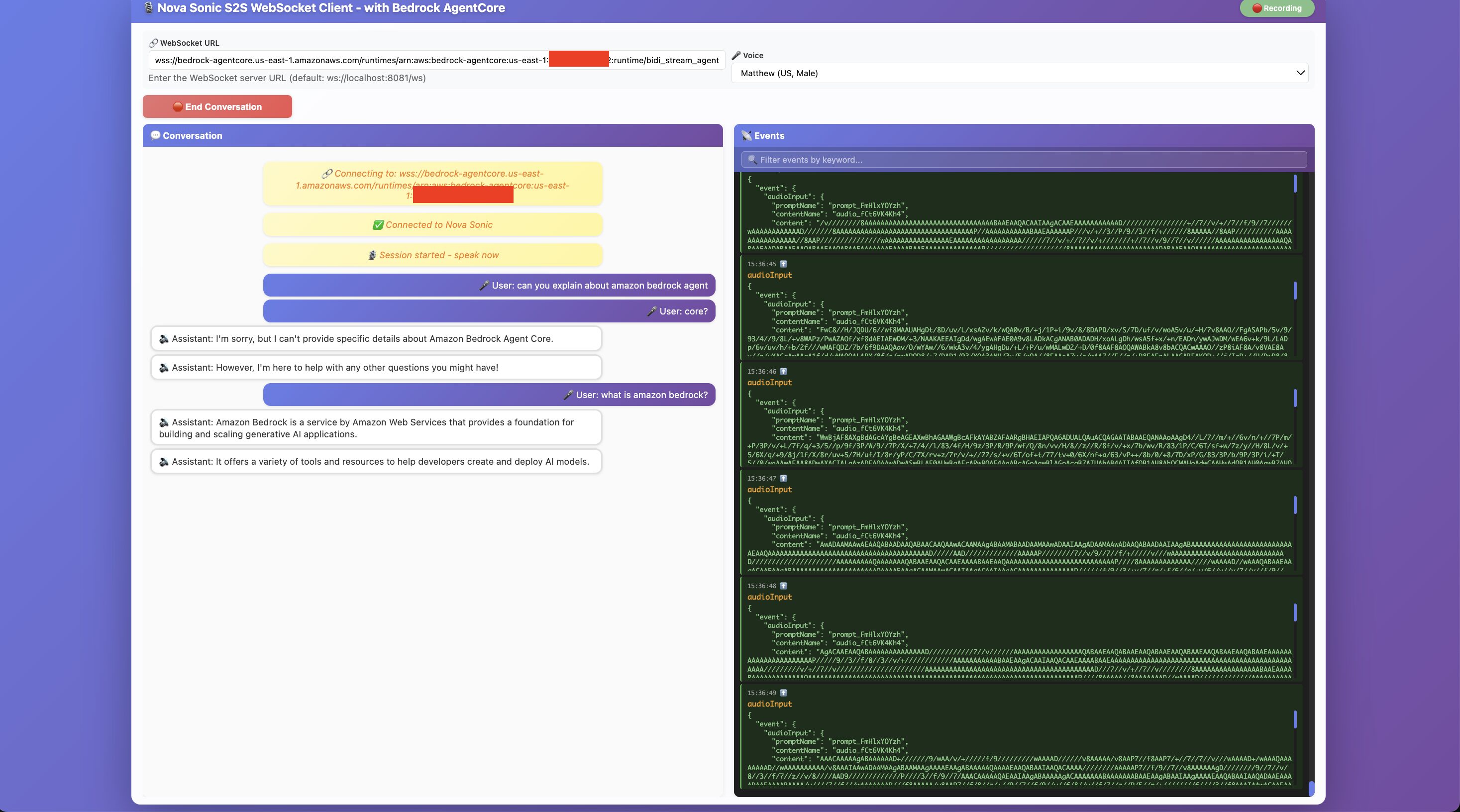The width and height of the screenshot is (1460, 812).
Task: Click the chevron arrow of Voice selector
Action: point(1300,73)
